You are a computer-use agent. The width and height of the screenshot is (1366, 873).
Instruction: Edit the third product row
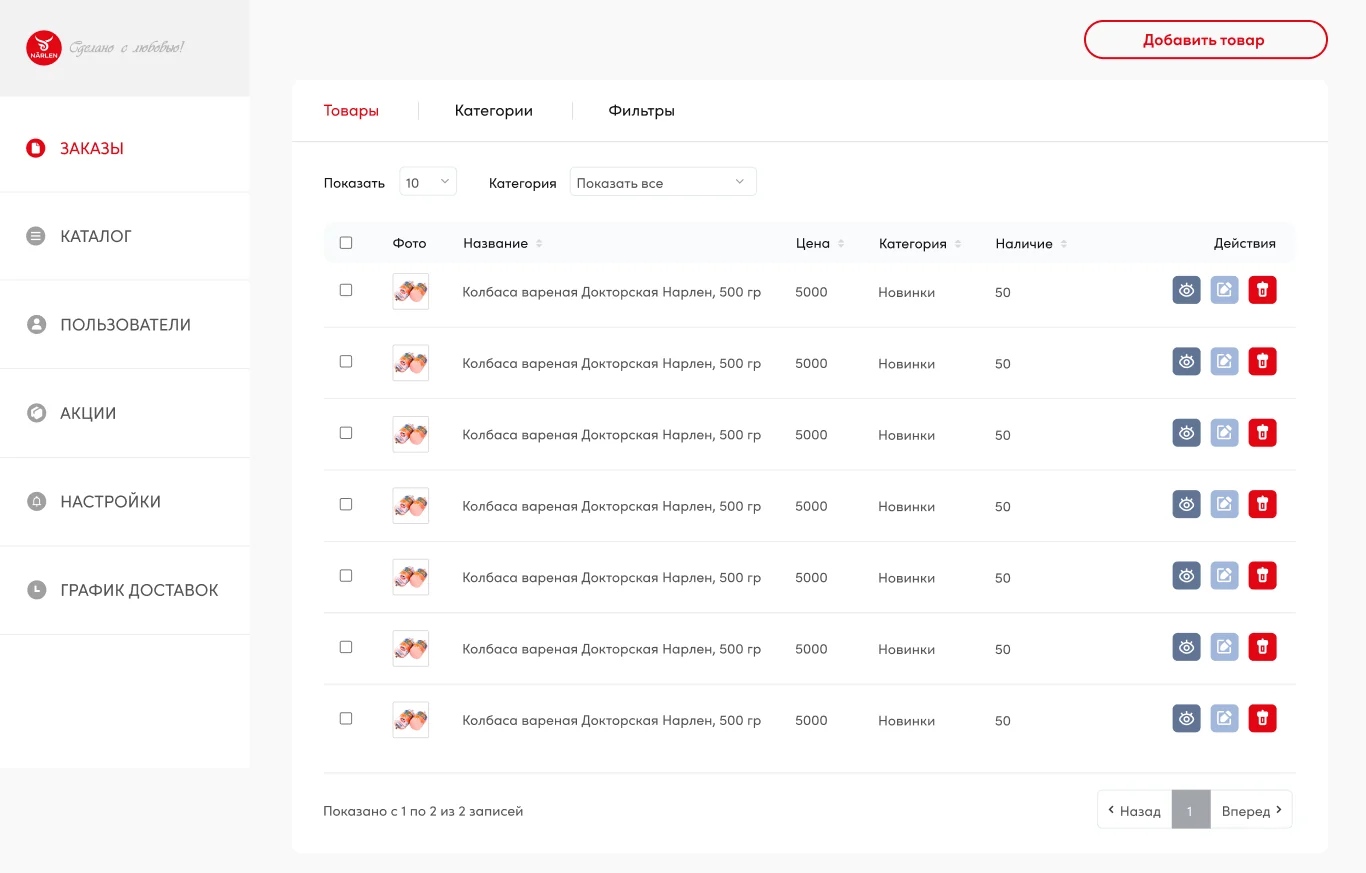coord(1224,433)
